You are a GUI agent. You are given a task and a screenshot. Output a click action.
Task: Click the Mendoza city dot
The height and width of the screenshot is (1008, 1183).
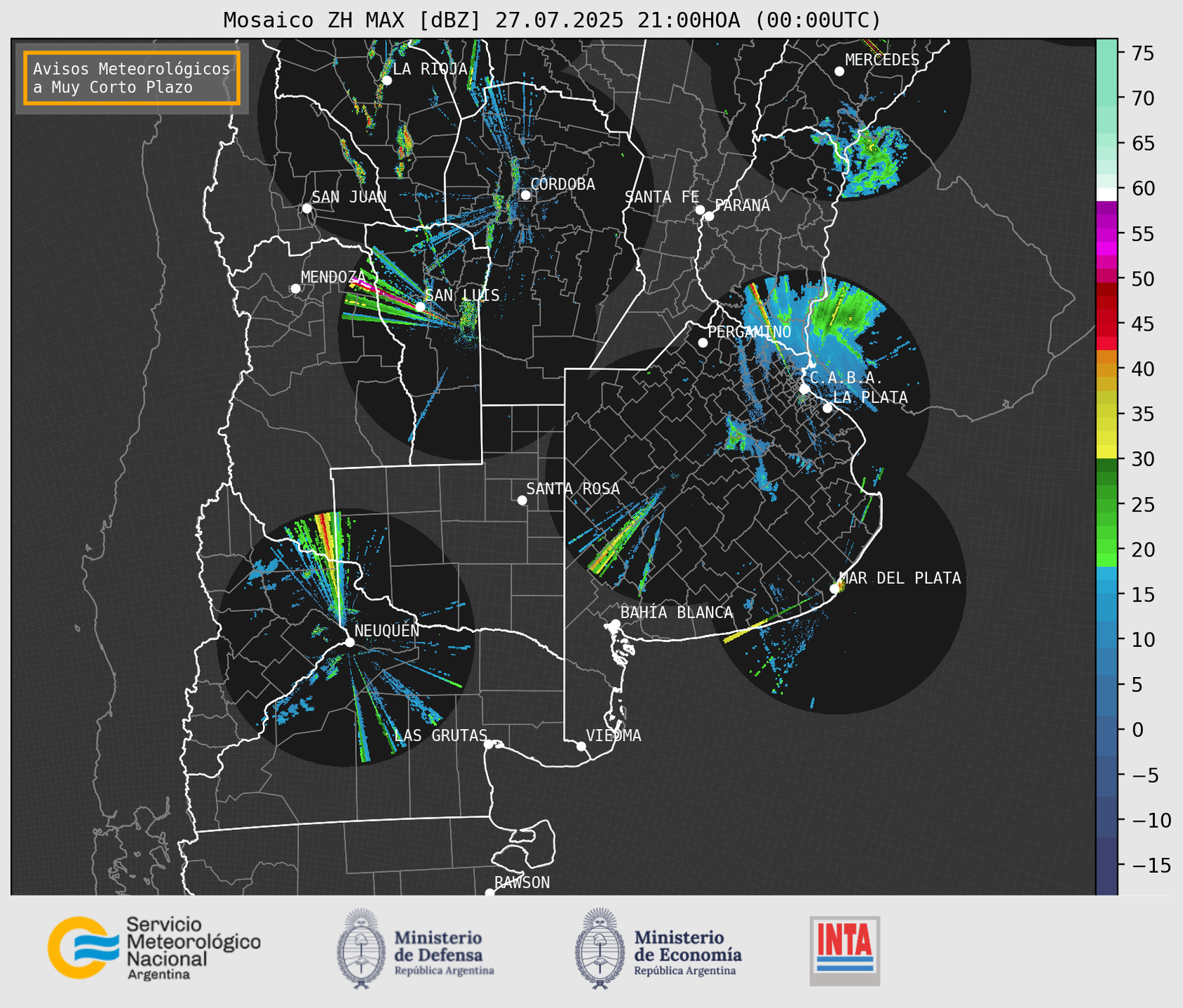pyautogui.click(x=295, y=288)
